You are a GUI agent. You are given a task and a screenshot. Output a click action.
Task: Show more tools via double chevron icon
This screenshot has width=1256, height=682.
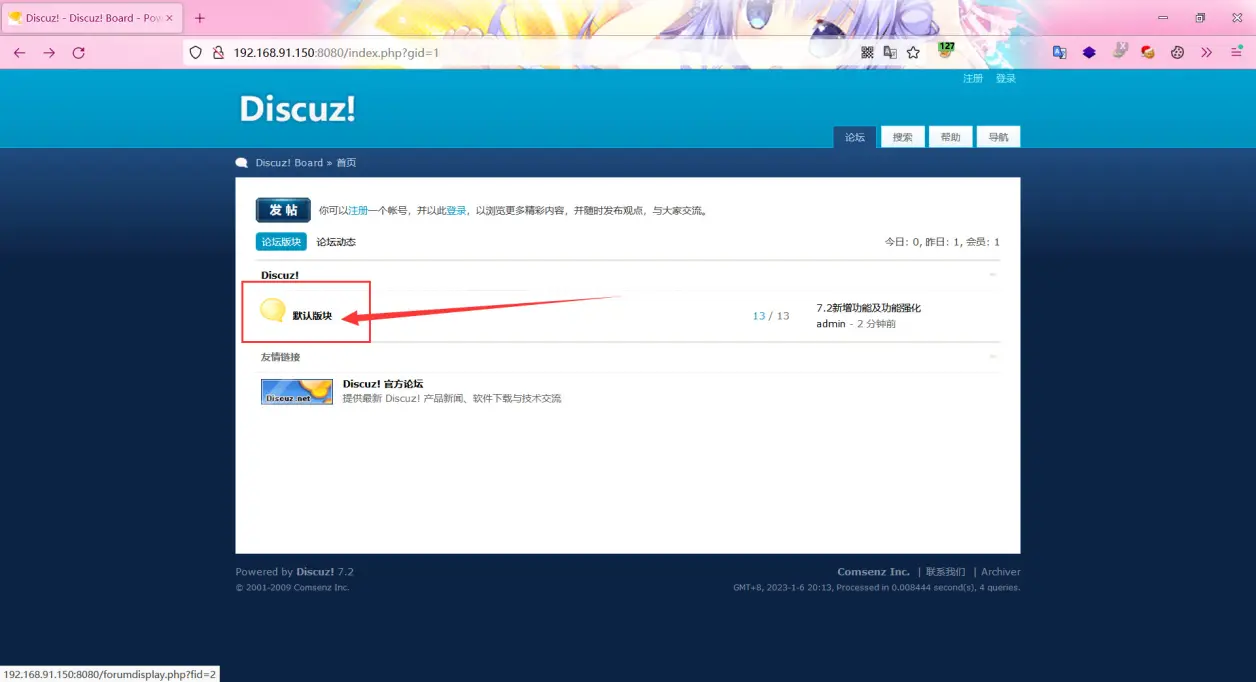(x=1207, y=53)
